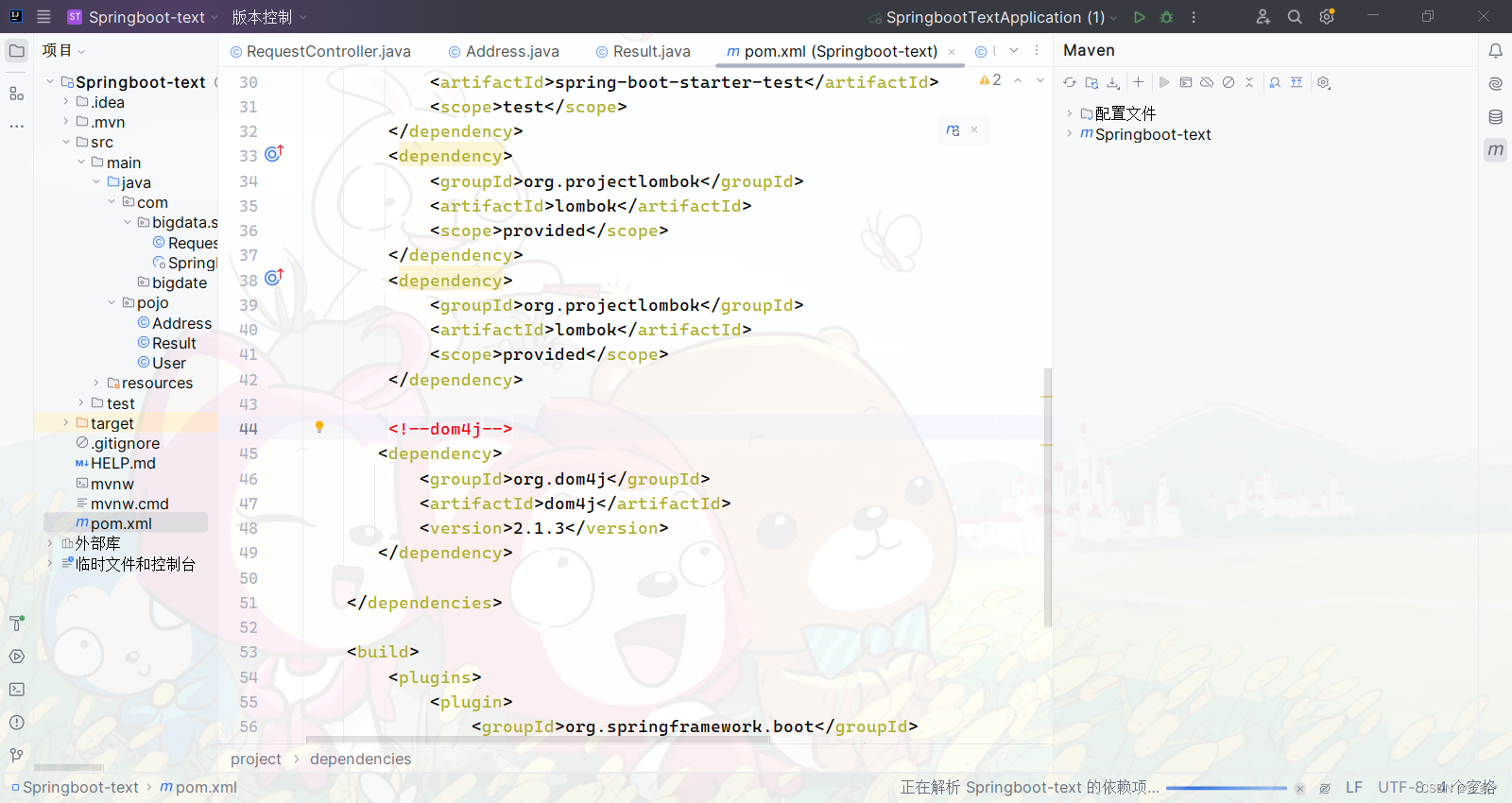Load Maven changes floating button
The width and height of the screenshot is (1512, 803).
[x=953, y=130]
